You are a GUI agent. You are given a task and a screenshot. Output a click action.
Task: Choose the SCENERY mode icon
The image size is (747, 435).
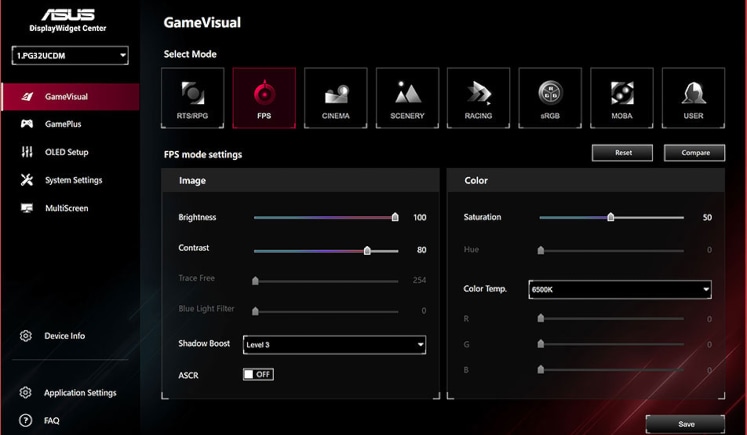tap(407, 98)
